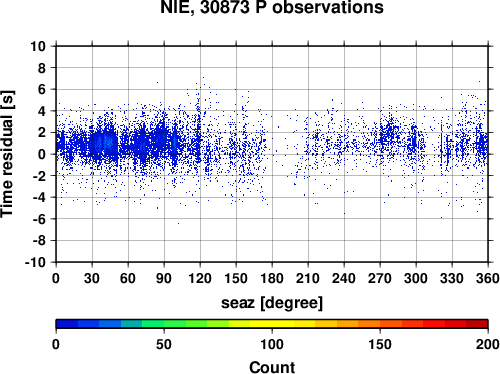This screenshot has width=500, height=374.
Task: Click the green colorbar segment just after 50
Action: (175, 324)
